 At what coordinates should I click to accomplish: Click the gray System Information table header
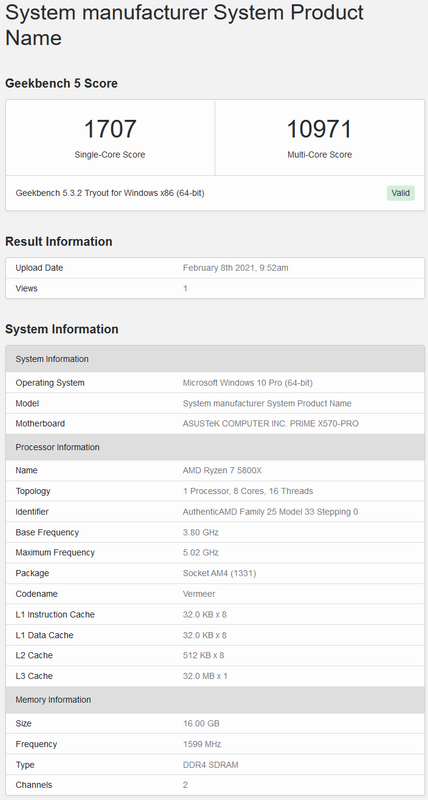(215, 359)
